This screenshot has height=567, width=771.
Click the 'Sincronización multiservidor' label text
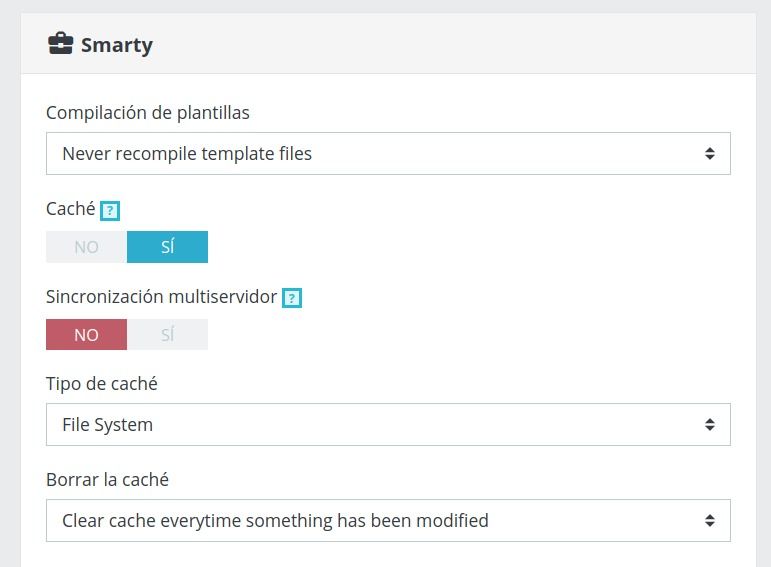[161, 297]
